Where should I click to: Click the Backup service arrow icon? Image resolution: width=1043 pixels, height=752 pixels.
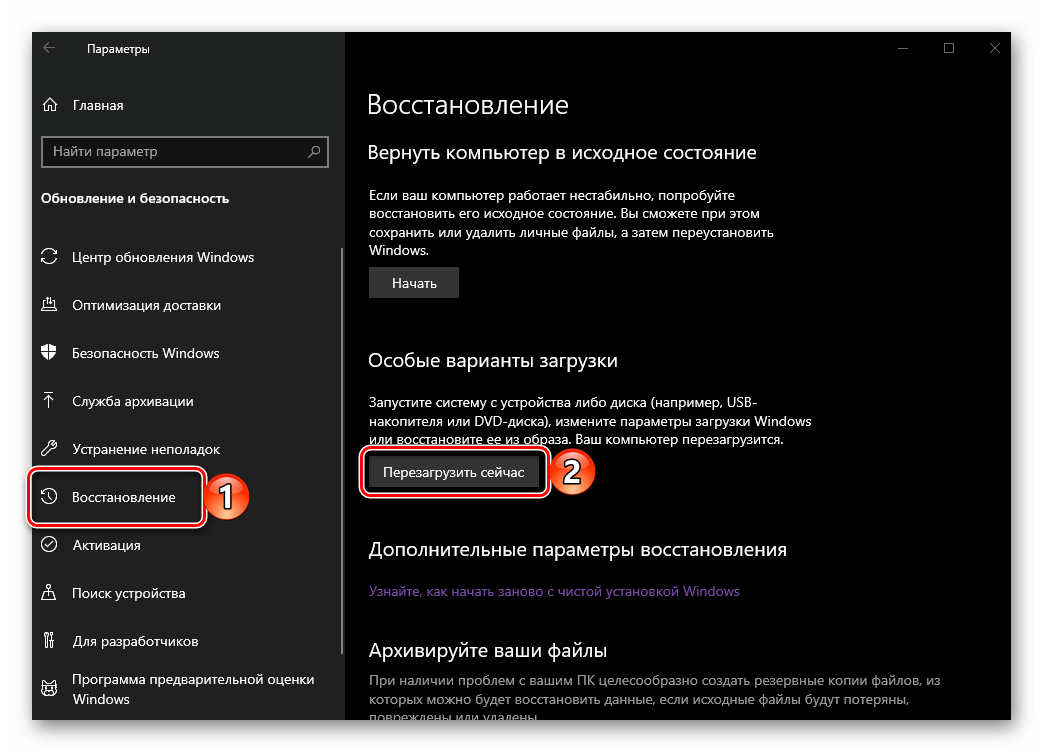pyautogui.click(x=49, y=401)
